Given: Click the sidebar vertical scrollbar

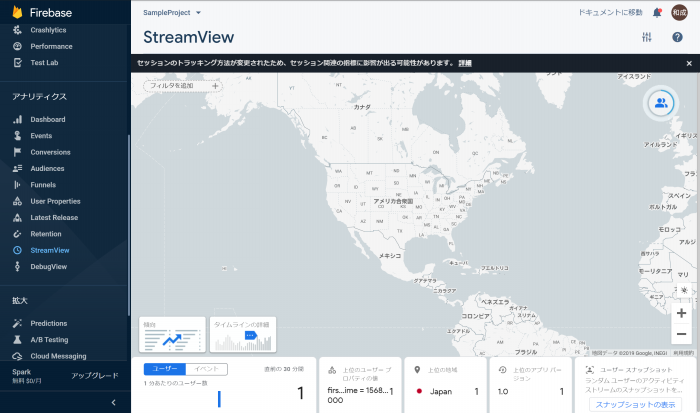Looking at the screenshot, I should [x=129, y=225].
